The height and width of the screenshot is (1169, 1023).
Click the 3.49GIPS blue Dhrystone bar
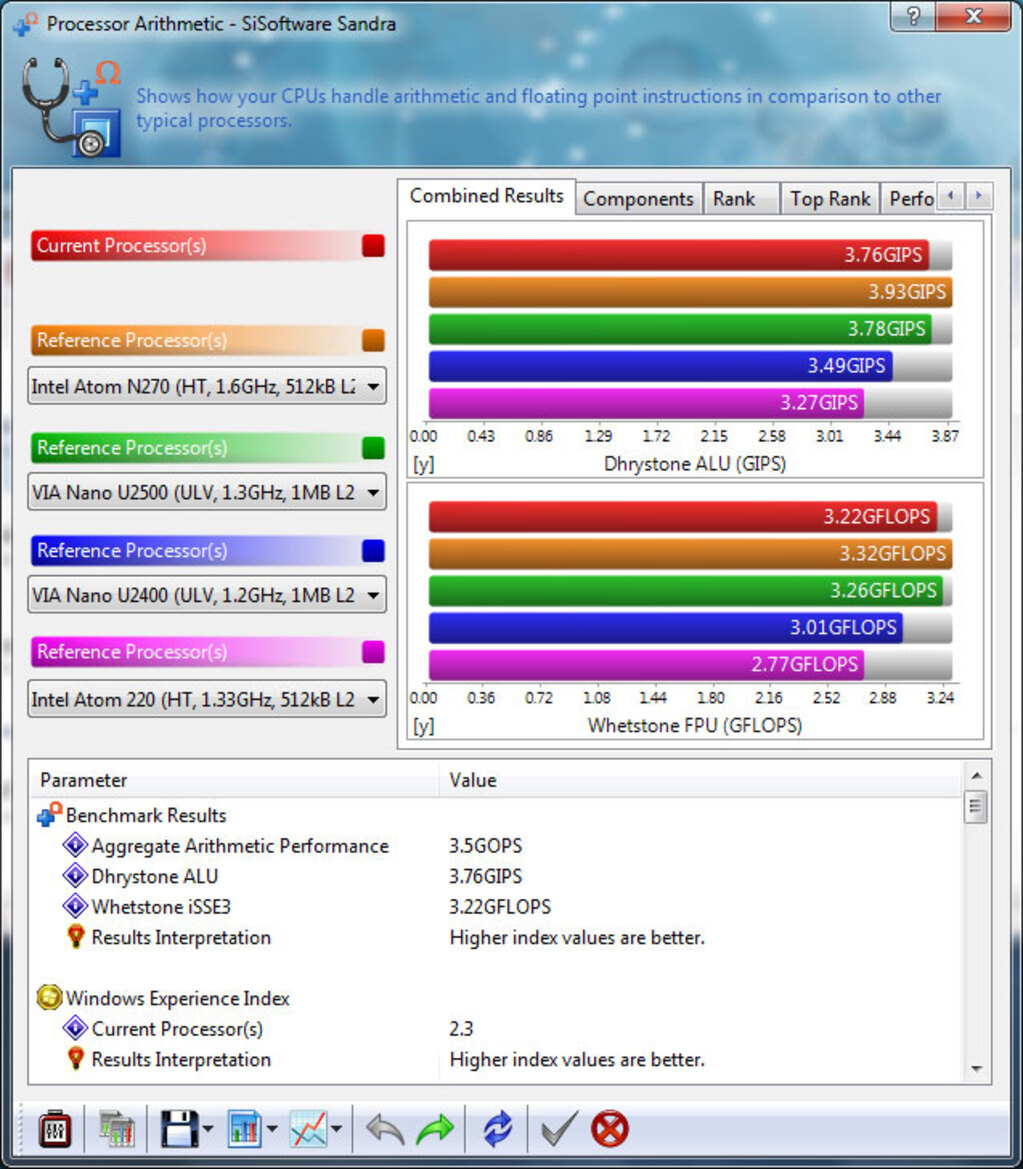pyautogui.click(x=661, y=365)
